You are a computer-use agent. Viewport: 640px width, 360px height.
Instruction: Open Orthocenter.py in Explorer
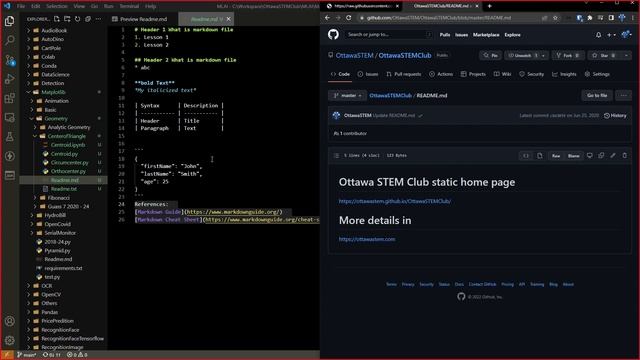click(x=68, y=171)
